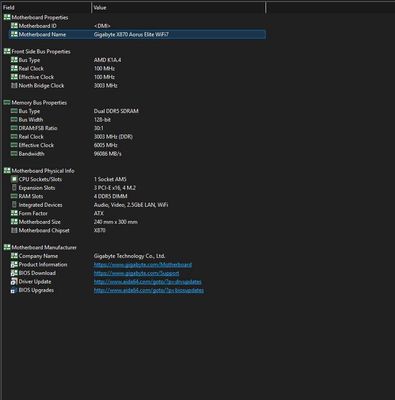Image resolution: width=395 pixels, height=400 pixels.
Task: Click the 3003 MHz (DDR) value
Action: tap(113, 137)
